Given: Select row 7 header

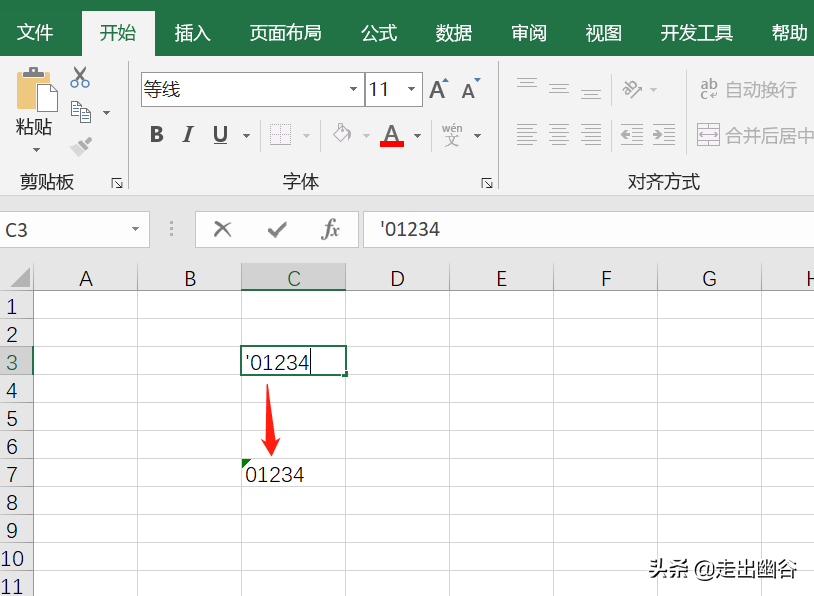Looking at the screenshot, I should 16,473.
